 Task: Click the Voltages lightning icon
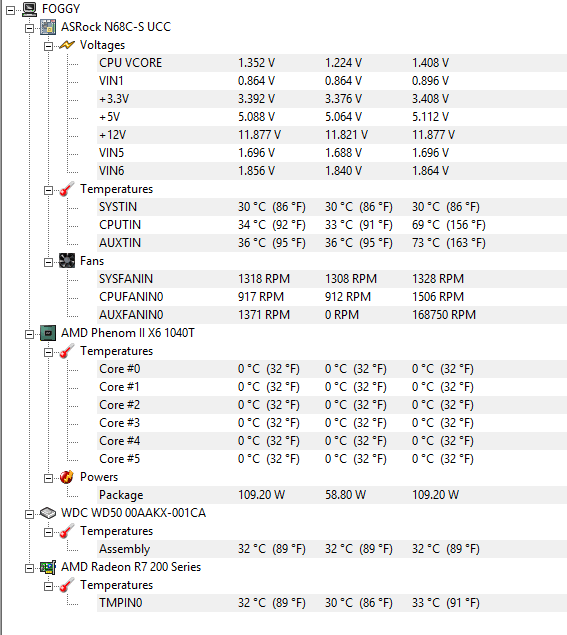point(67,45)
